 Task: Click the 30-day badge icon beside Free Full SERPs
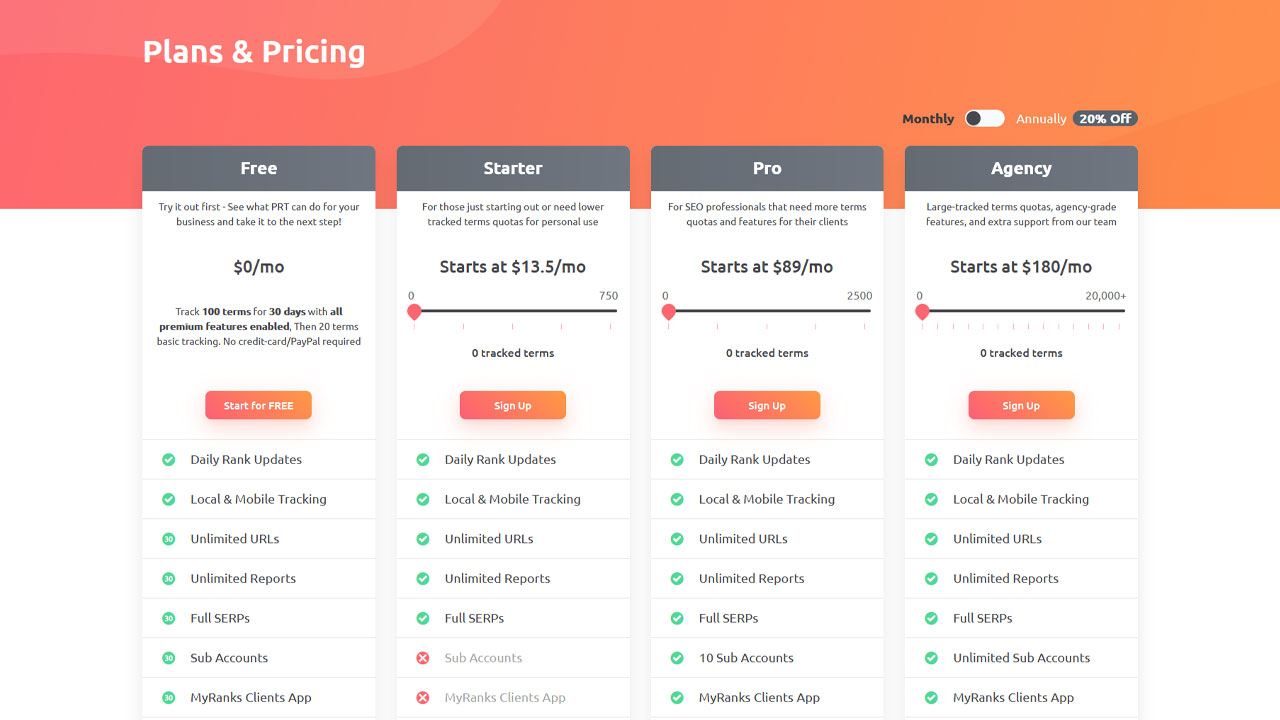click(x=169, y=618)
